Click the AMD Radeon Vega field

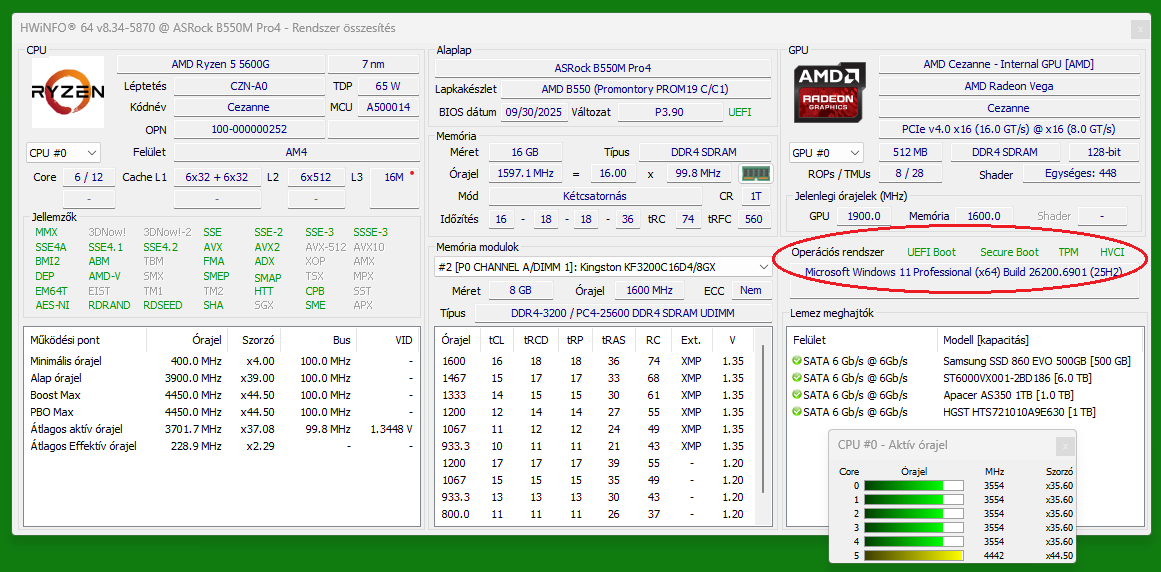(1008, 87)
